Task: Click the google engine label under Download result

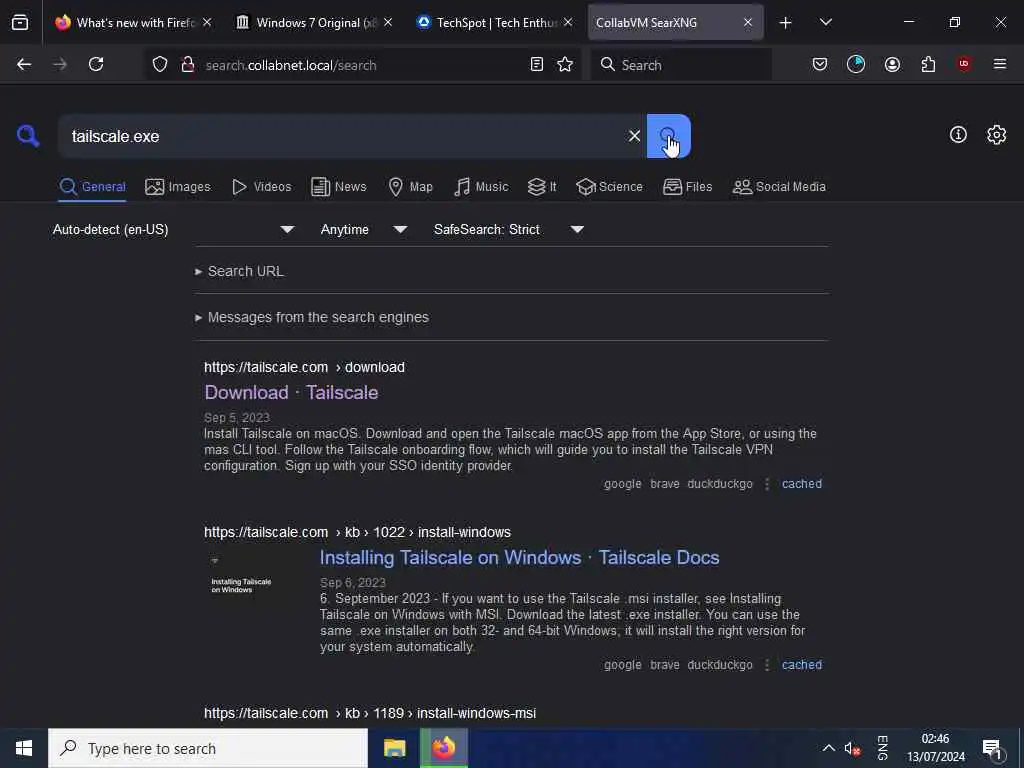Action: [622, 484]
